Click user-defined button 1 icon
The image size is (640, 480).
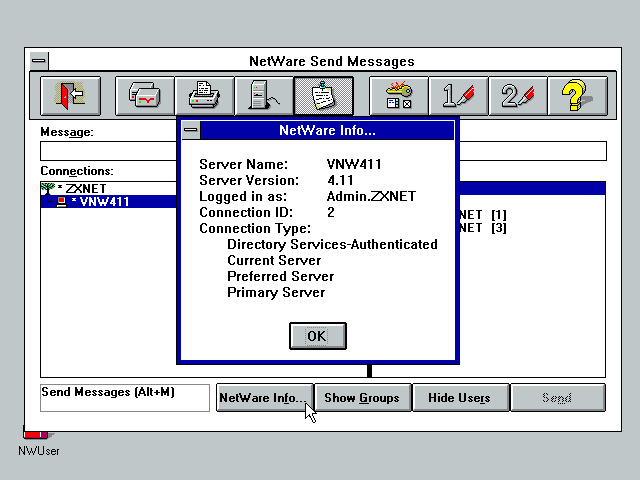(x=458, y=96)
